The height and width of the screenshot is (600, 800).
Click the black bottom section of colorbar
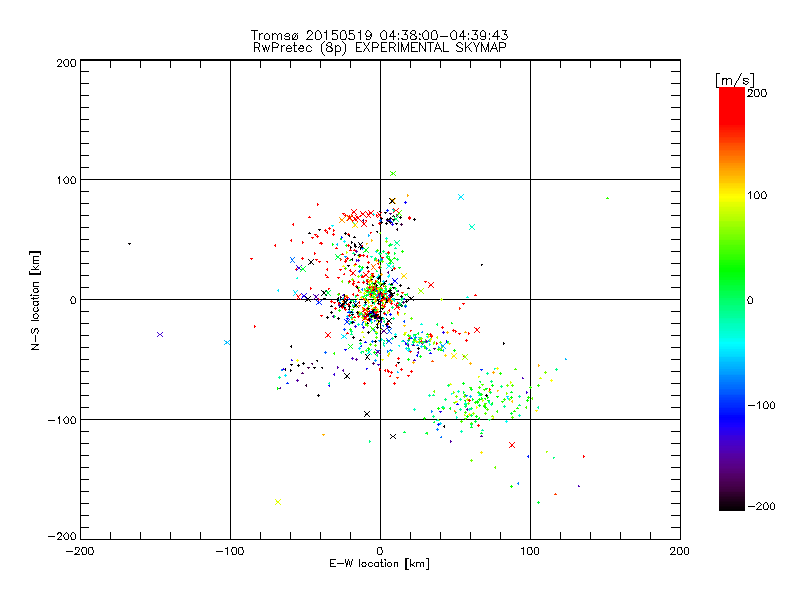[732, 503]
